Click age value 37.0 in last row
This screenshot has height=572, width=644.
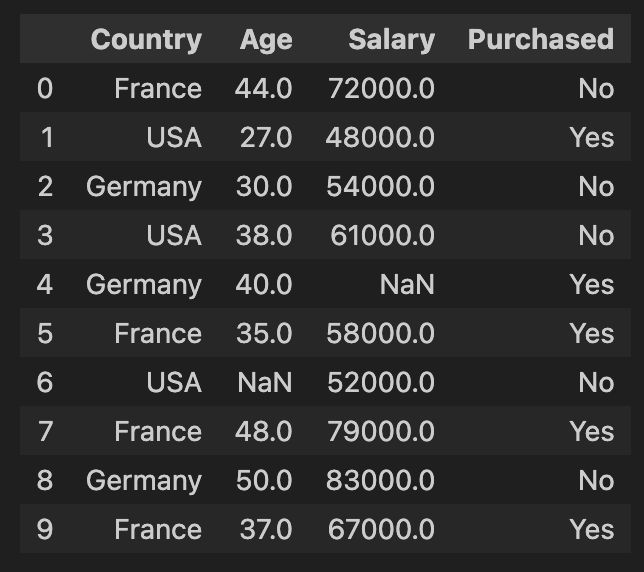(266, 529)
